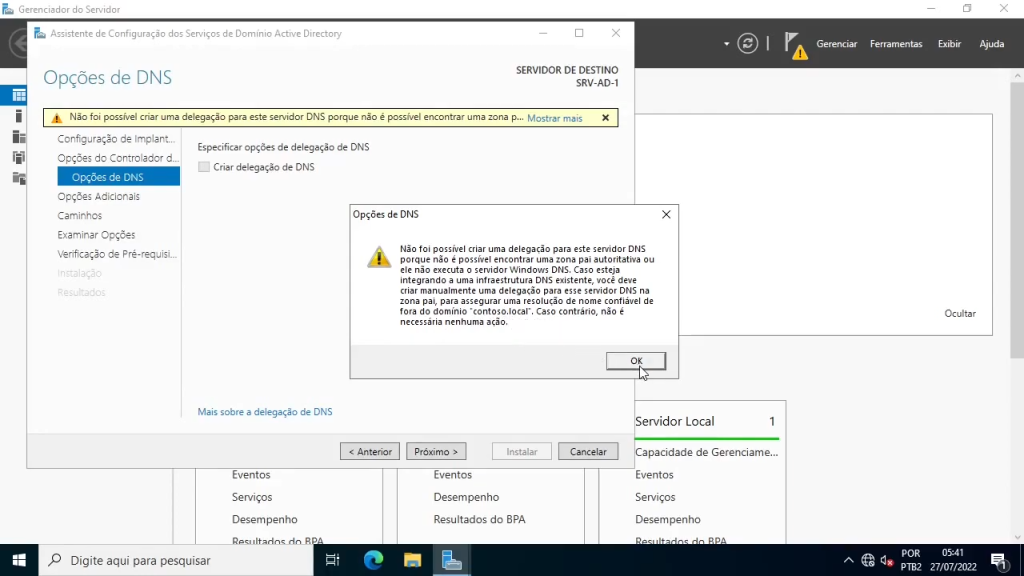Minimize the Active Directory wizard window

tap(543, 33)
